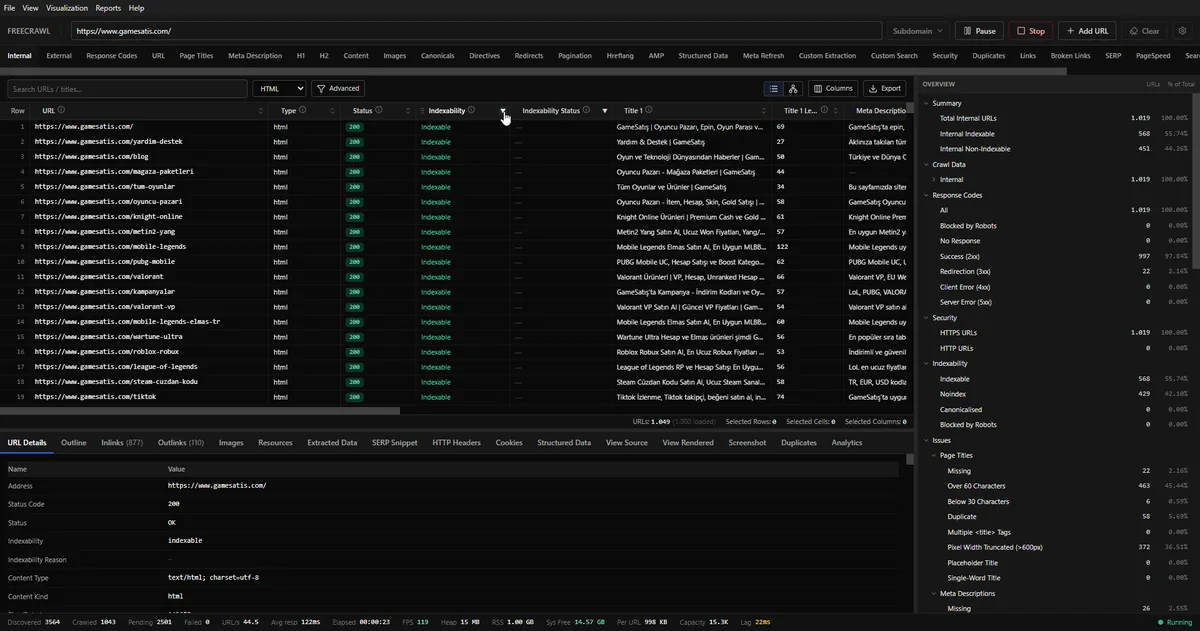Switch to tree view icon
The image size is (1200, 631).
792,88
